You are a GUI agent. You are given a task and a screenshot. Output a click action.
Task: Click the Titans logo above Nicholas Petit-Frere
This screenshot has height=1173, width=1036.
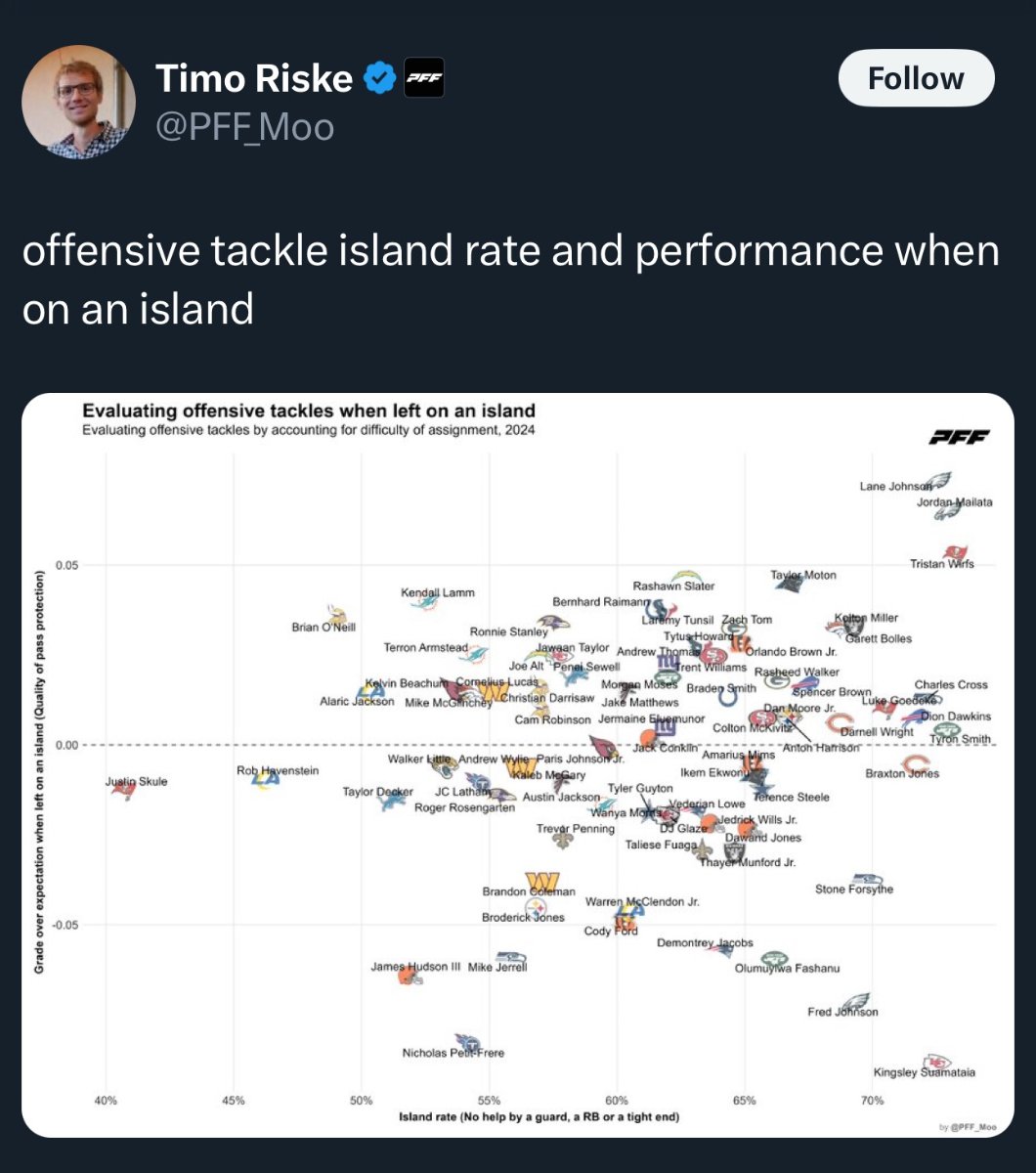469,1043
